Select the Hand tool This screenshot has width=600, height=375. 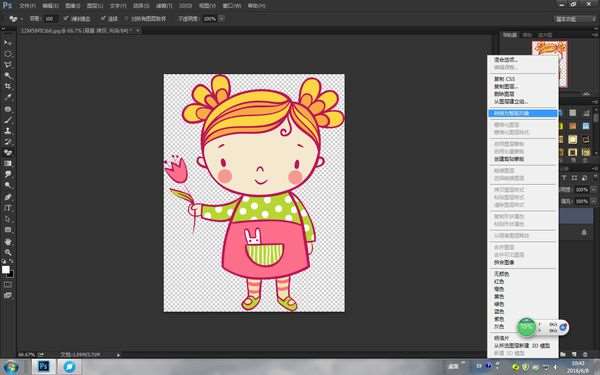(8, 241)
